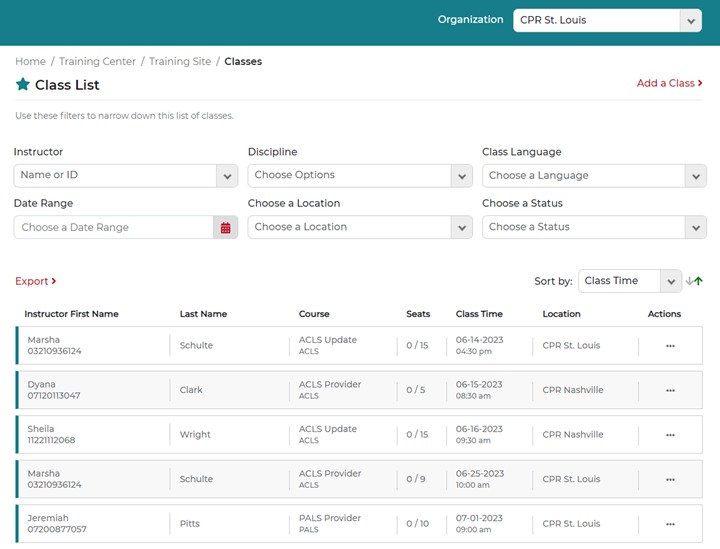This screenshot has height=549, width=720.
Task: Open the date range calendar icon
Action: 225,228
